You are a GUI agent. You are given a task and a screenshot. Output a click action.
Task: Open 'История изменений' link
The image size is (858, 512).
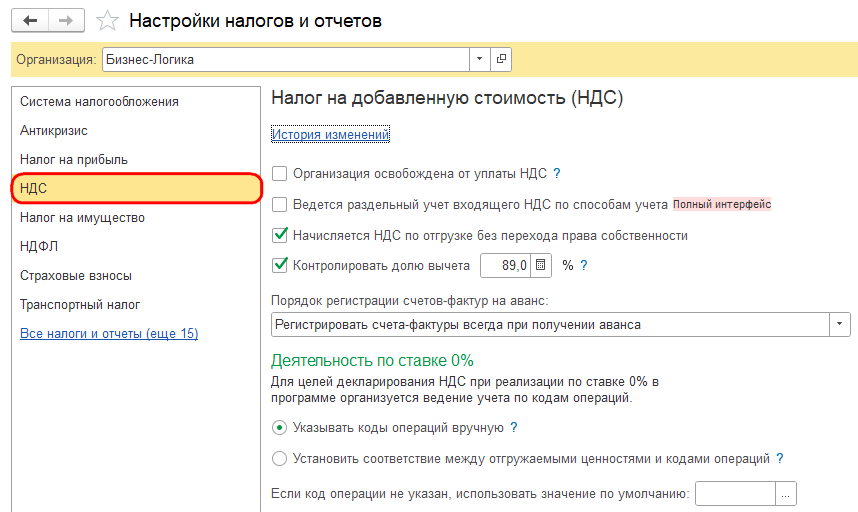331,134
